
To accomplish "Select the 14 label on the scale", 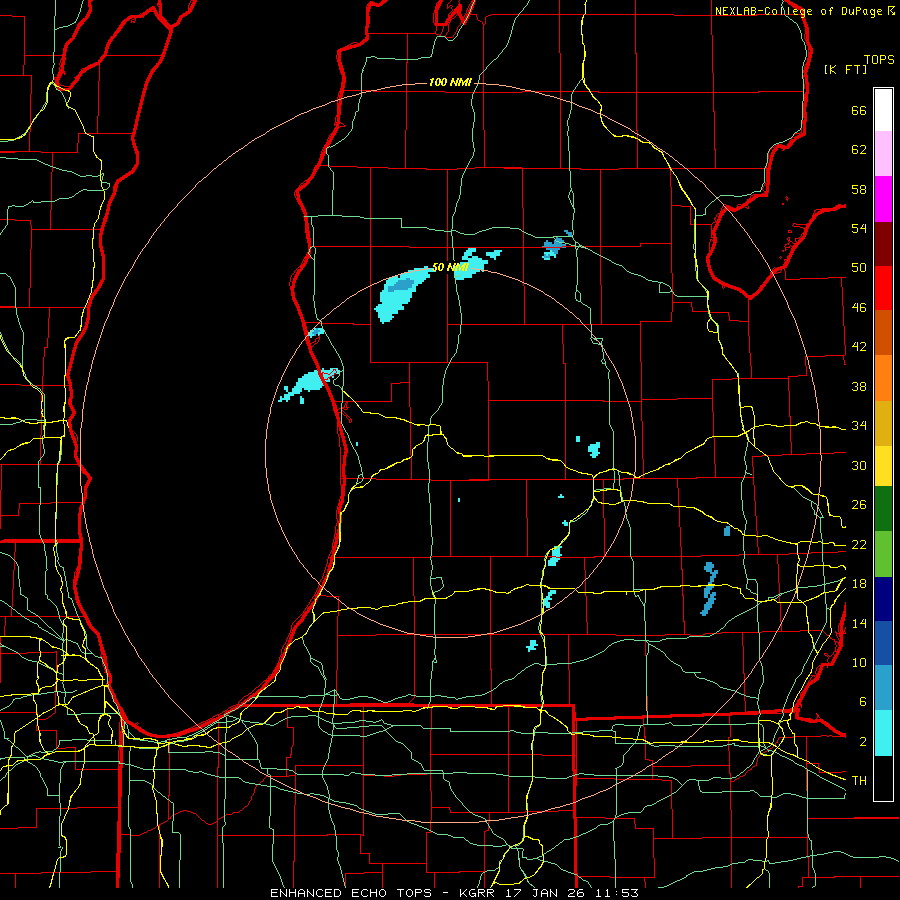I will (x=859, y=623).
